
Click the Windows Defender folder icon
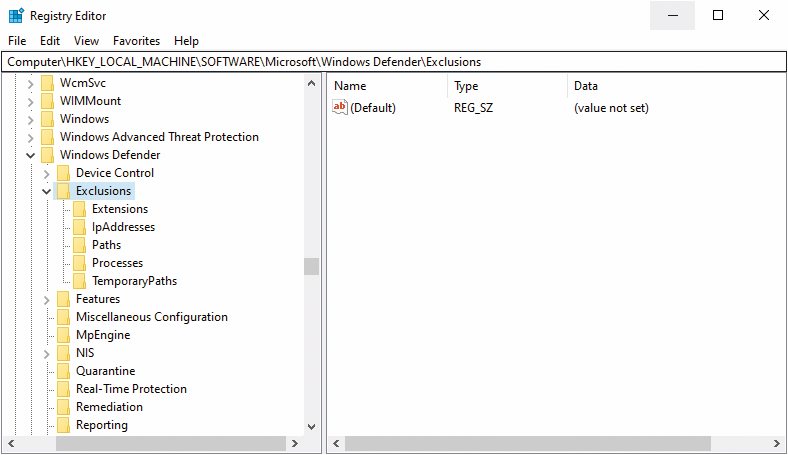[x=47, y=155]
